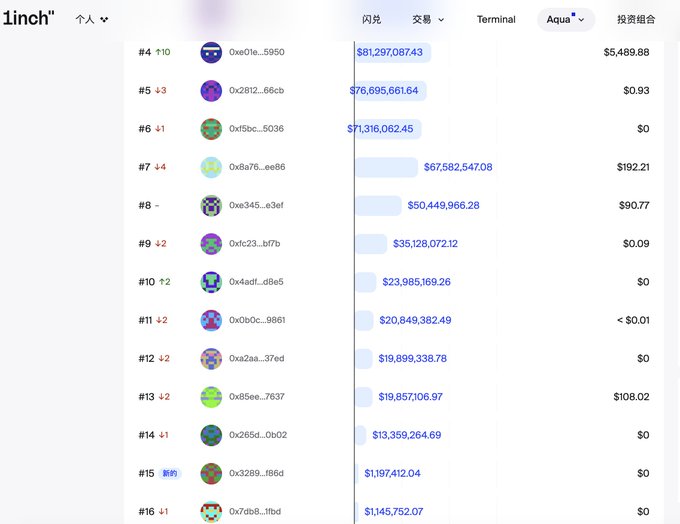Click avatar of 0xf5bc...5036
The width and height of the screenshot is (680, 524).
click(x=211, y=129)
